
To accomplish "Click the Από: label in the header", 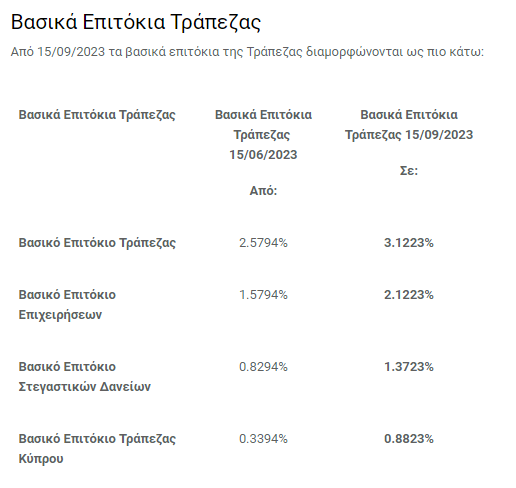I will pos(263,191).
